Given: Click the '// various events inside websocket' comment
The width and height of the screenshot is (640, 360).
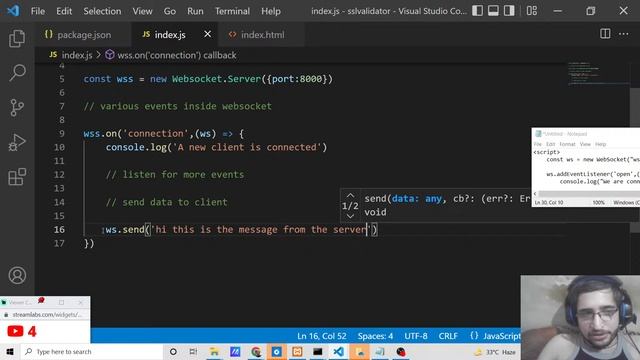Looking at the screenshot, I should click(178, 106).
